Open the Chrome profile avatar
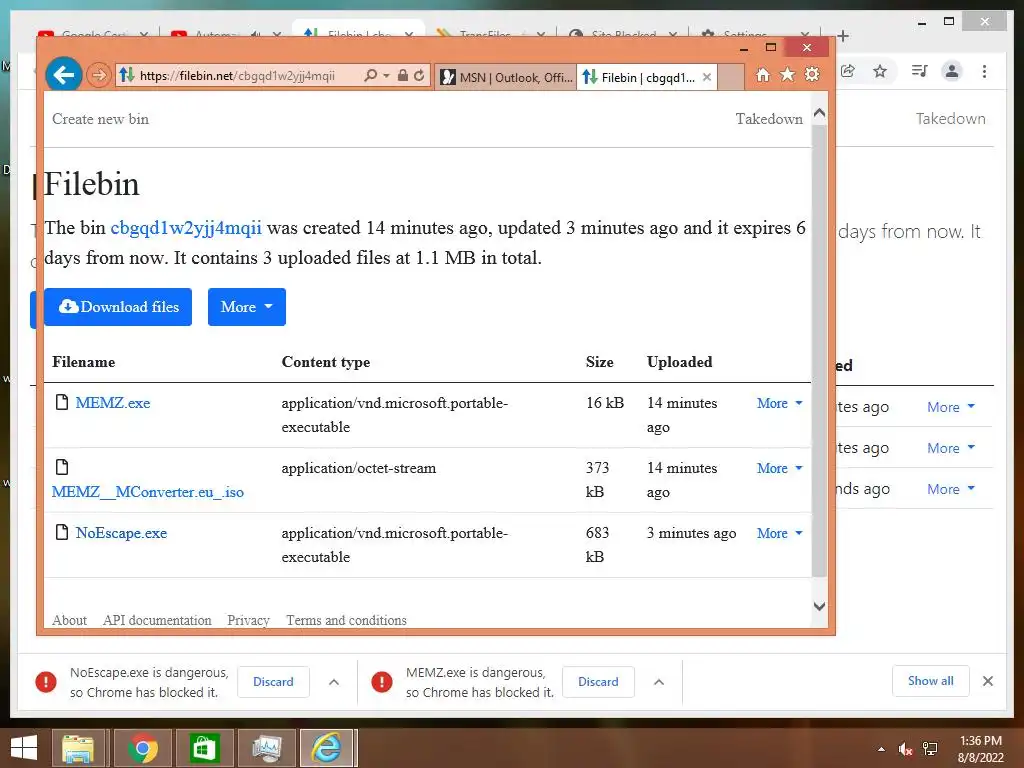1024x768 pixels. [x=952, y=71]
